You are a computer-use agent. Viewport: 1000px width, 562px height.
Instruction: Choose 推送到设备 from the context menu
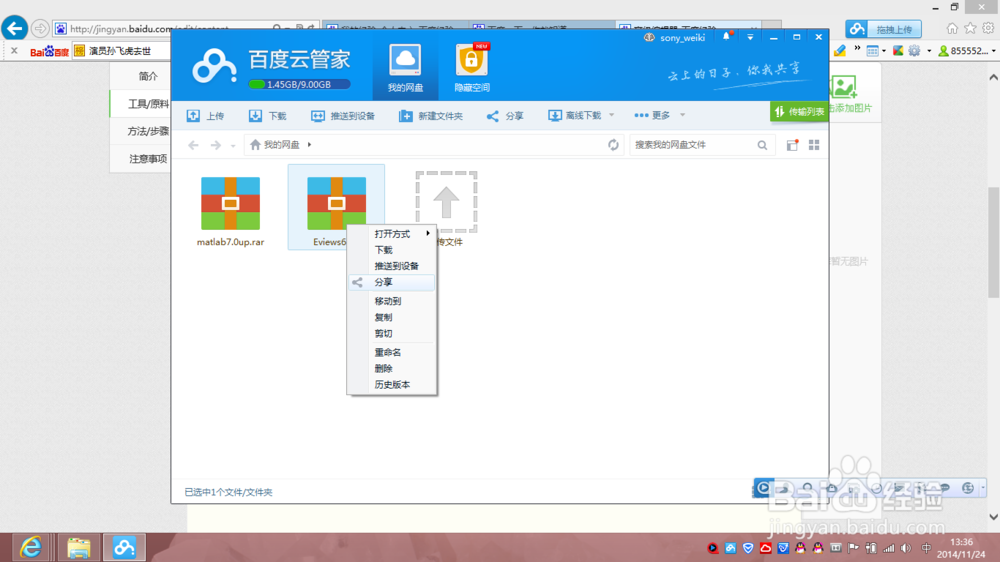point(392,266)
